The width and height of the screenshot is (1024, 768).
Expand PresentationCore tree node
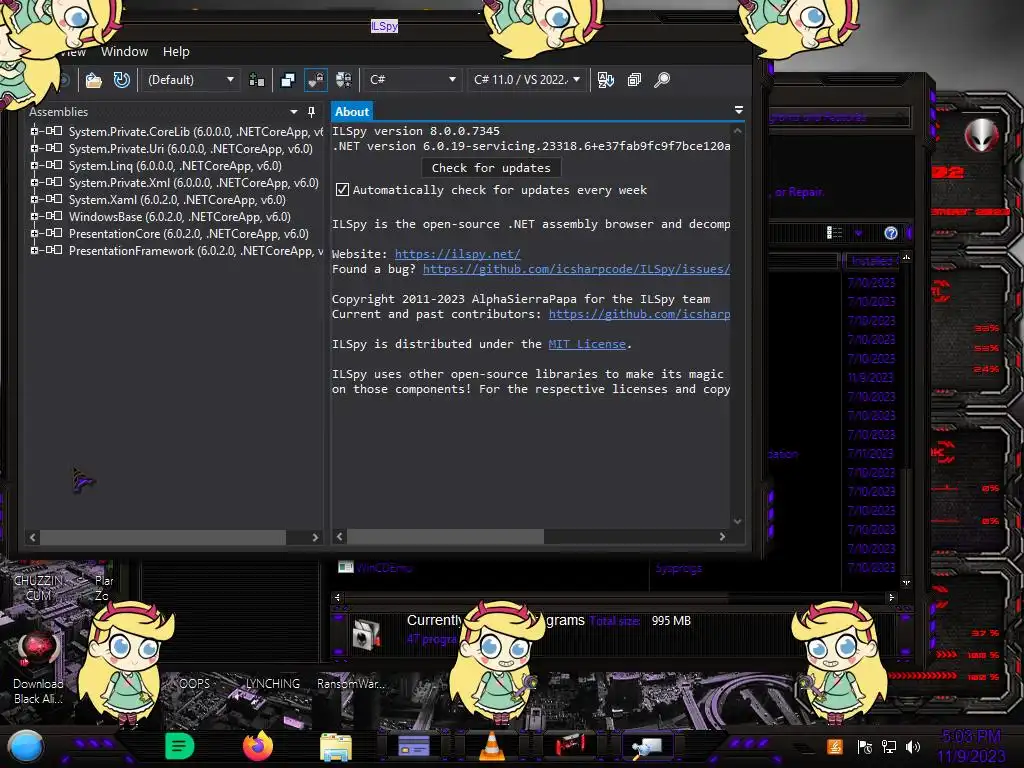point(34,233)
